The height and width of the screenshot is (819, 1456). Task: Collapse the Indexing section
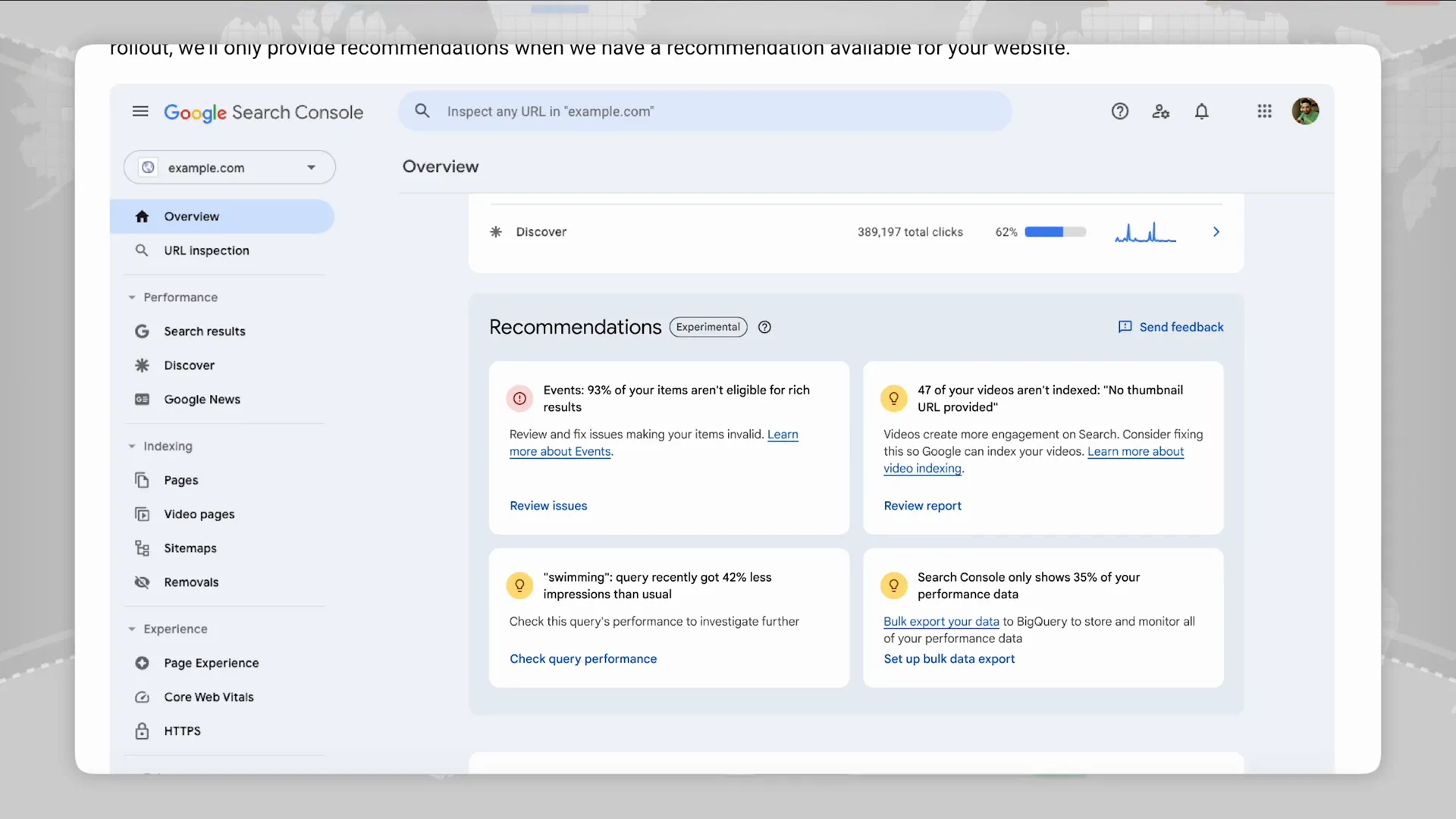[132, 447]
